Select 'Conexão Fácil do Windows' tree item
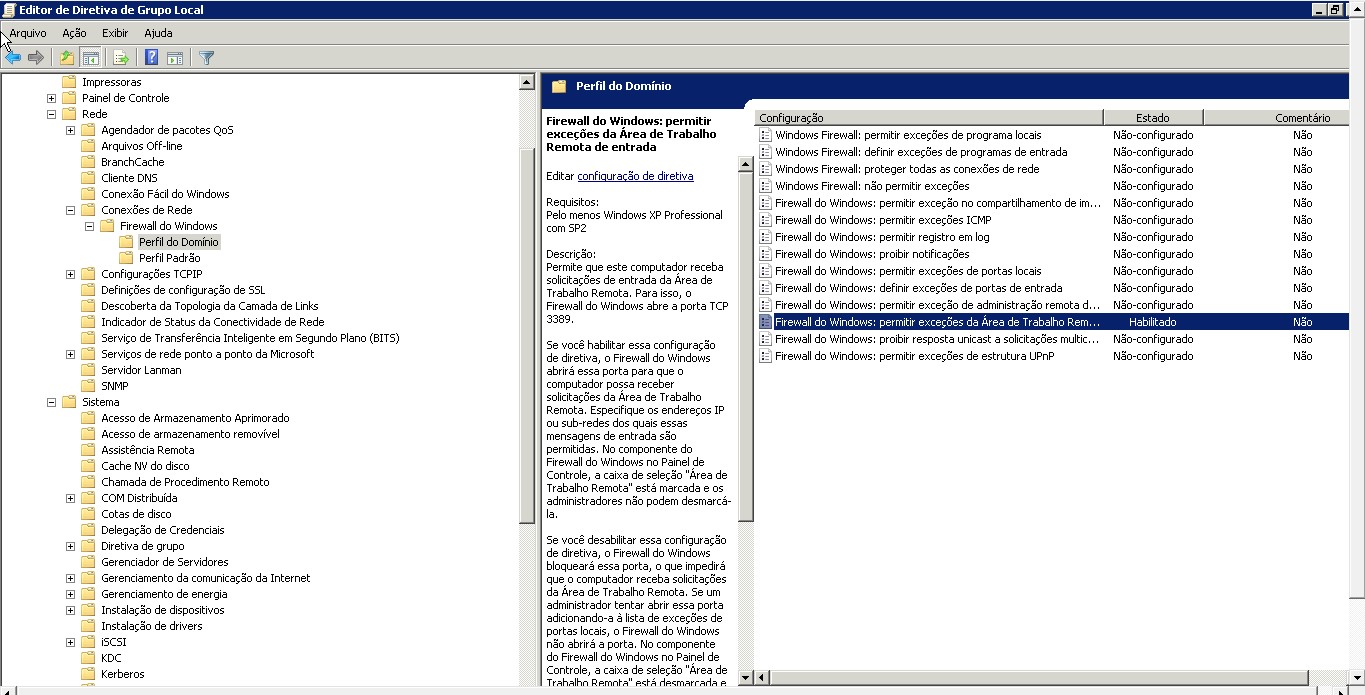 165,194
